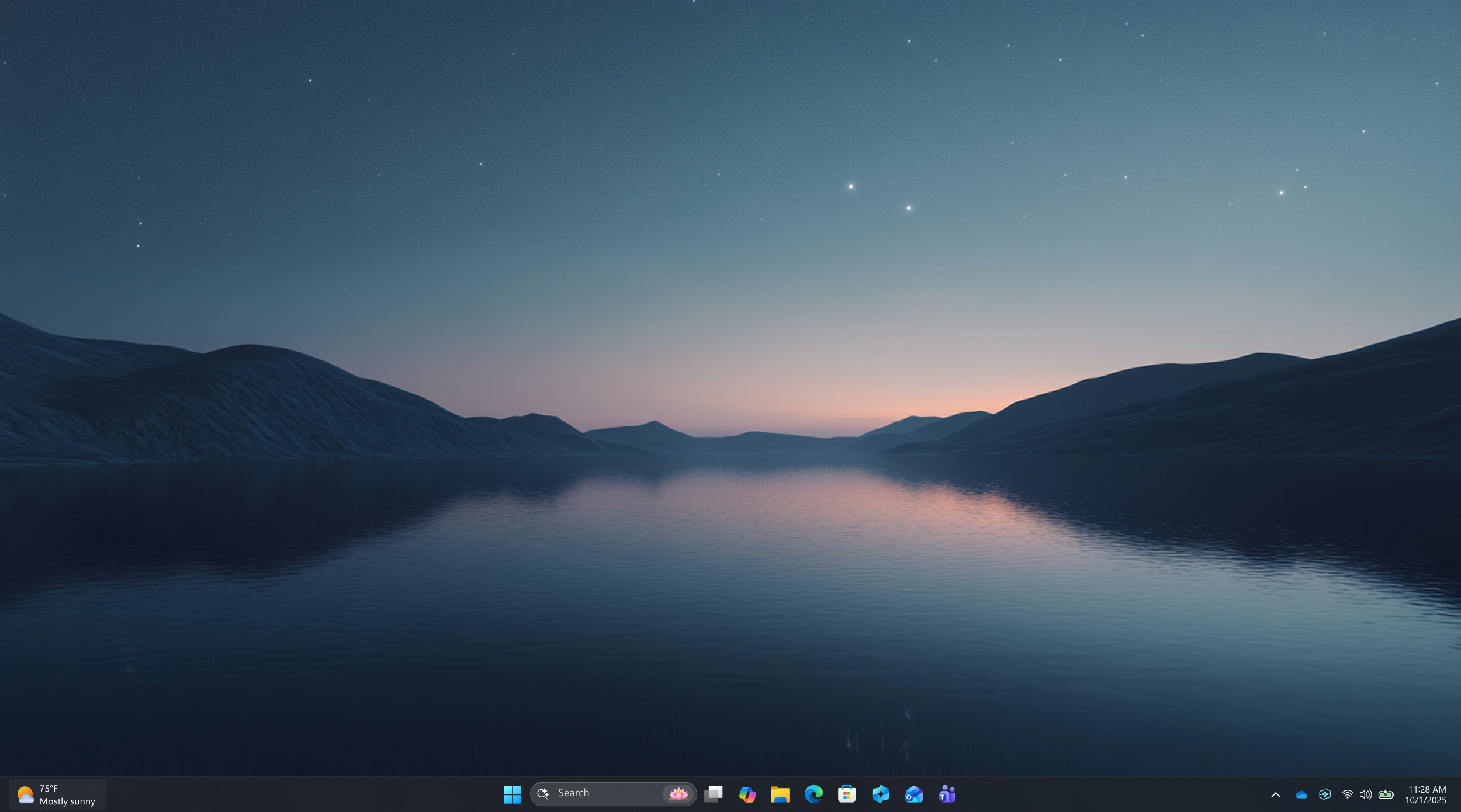Open the lotus flower search highlight
This screenshot has height=812, width=1461.
tap(678, 794)
